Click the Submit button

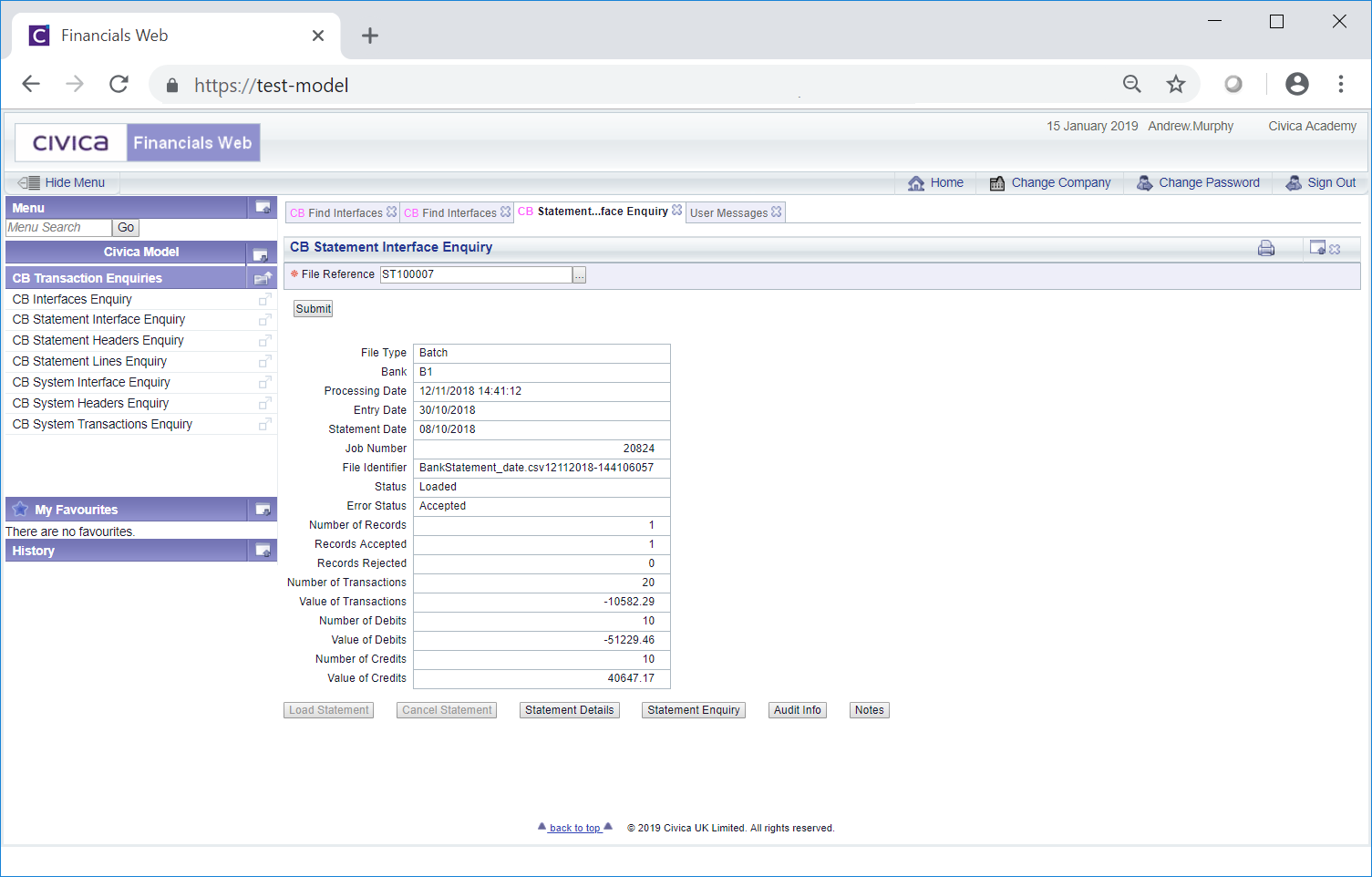[313, 309]
